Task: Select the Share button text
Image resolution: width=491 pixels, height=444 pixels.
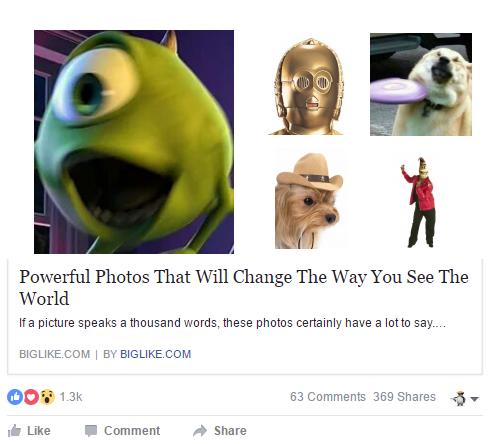Action: coord(230,431)
